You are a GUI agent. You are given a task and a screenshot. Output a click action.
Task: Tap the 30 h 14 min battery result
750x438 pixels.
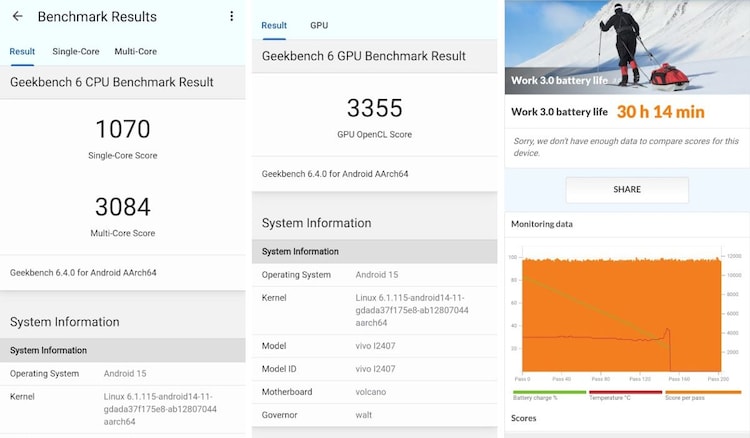pos(660,112)
